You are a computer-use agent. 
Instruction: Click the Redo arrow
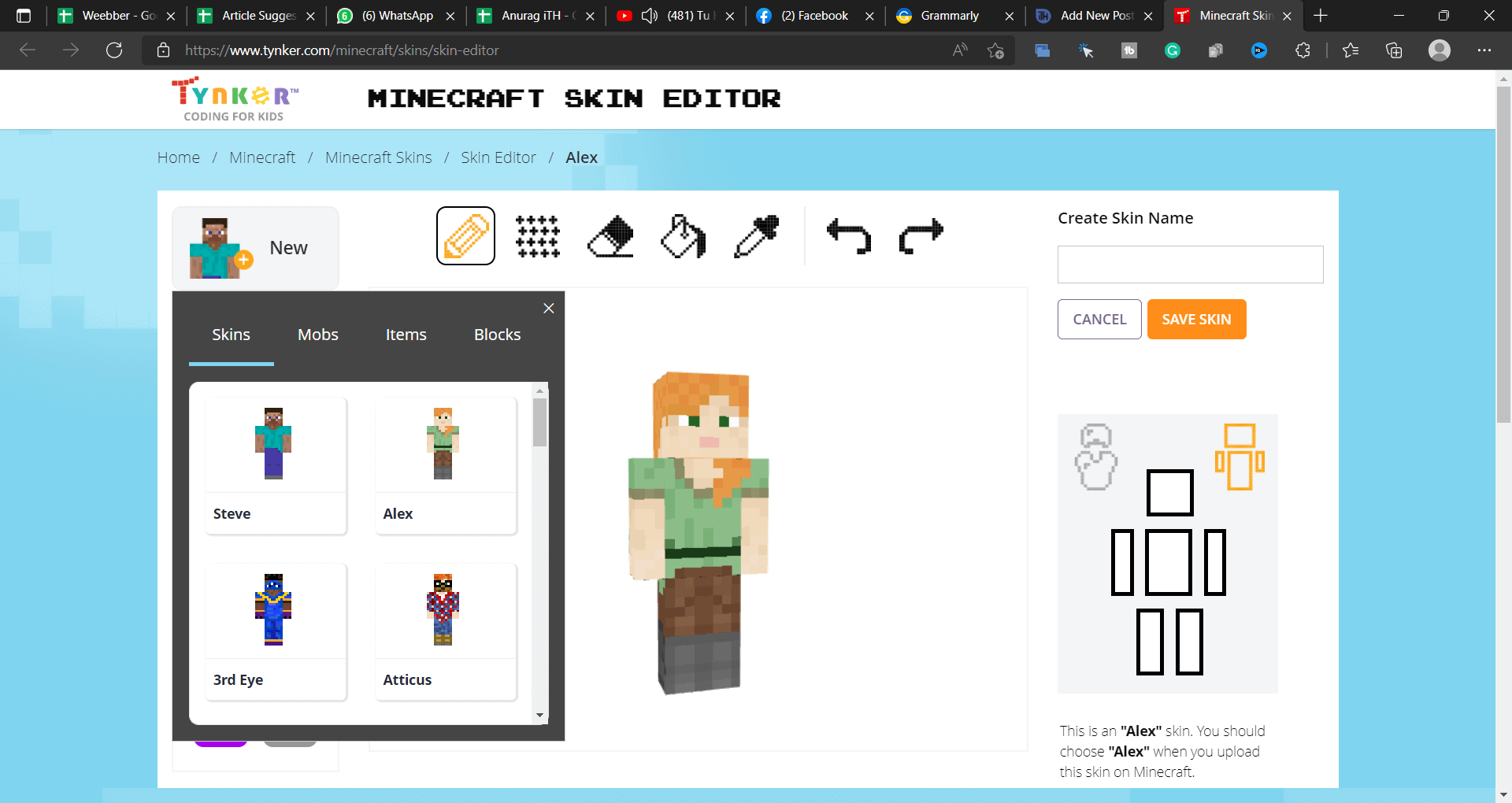click(x=921, y=236)
